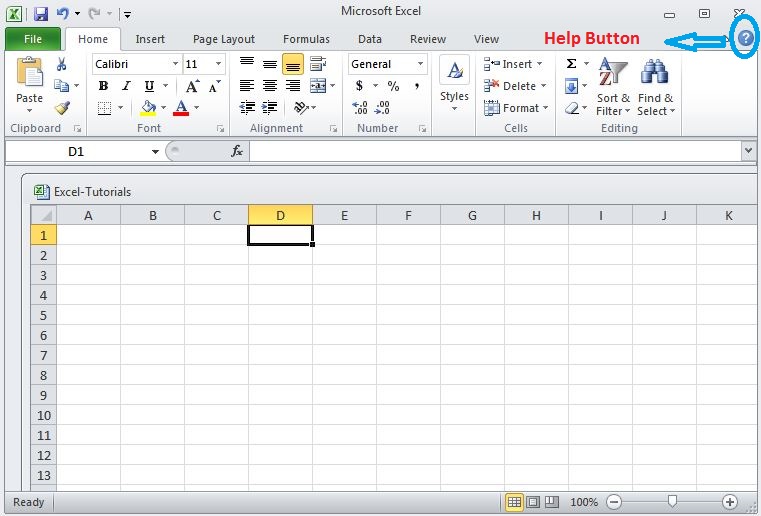
Task: Open the Font dialog launcher
Action: tap(220, 129)
